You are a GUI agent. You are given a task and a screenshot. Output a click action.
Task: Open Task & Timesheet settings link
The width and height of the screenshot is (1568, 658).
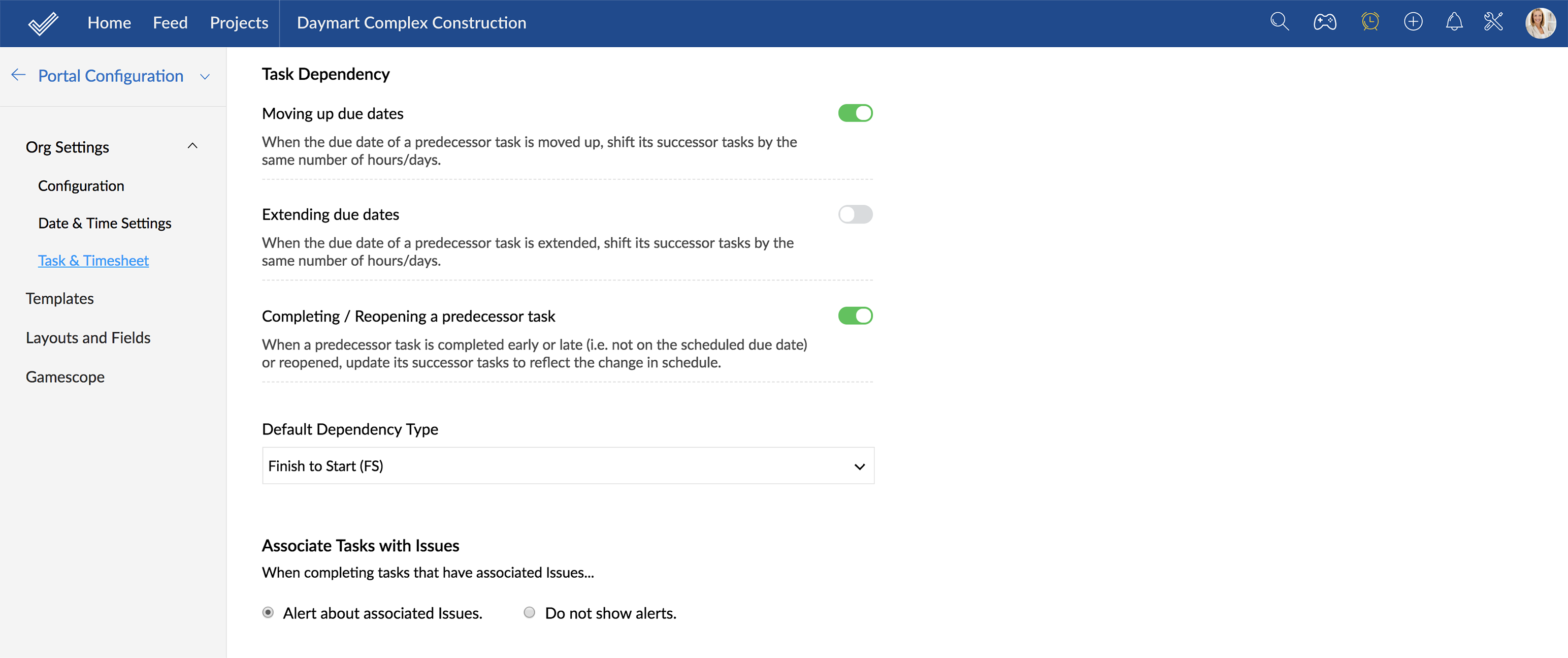(93, 261)
